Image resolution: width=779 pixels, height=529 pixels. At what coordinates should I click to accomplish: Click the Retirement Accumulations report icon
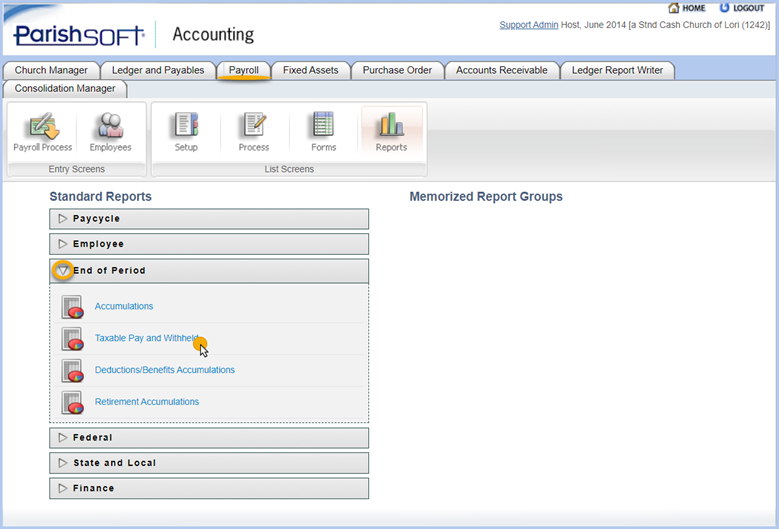point(72,402)
